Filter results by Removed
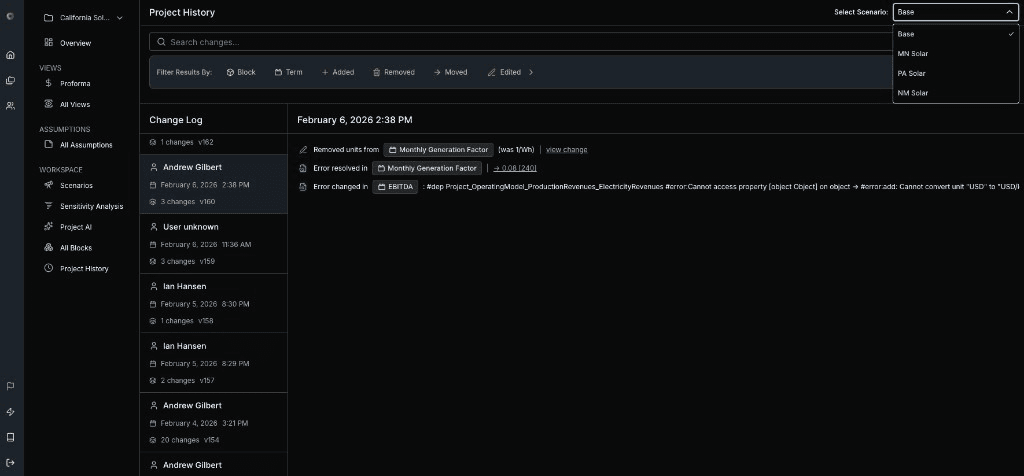The height and width of the screenshot is (476, 1024). (394, 72)
